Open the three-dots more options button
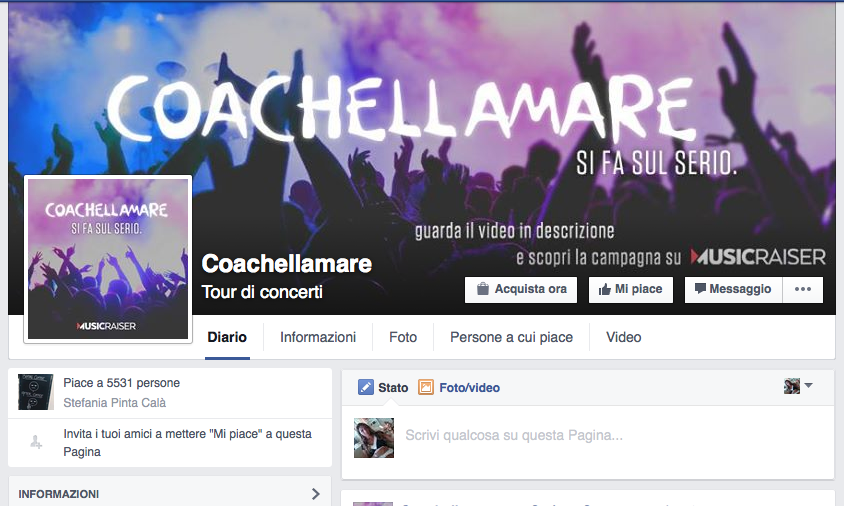Image resolution: width=844 pixels, height=506 pixels. [803, 290]
